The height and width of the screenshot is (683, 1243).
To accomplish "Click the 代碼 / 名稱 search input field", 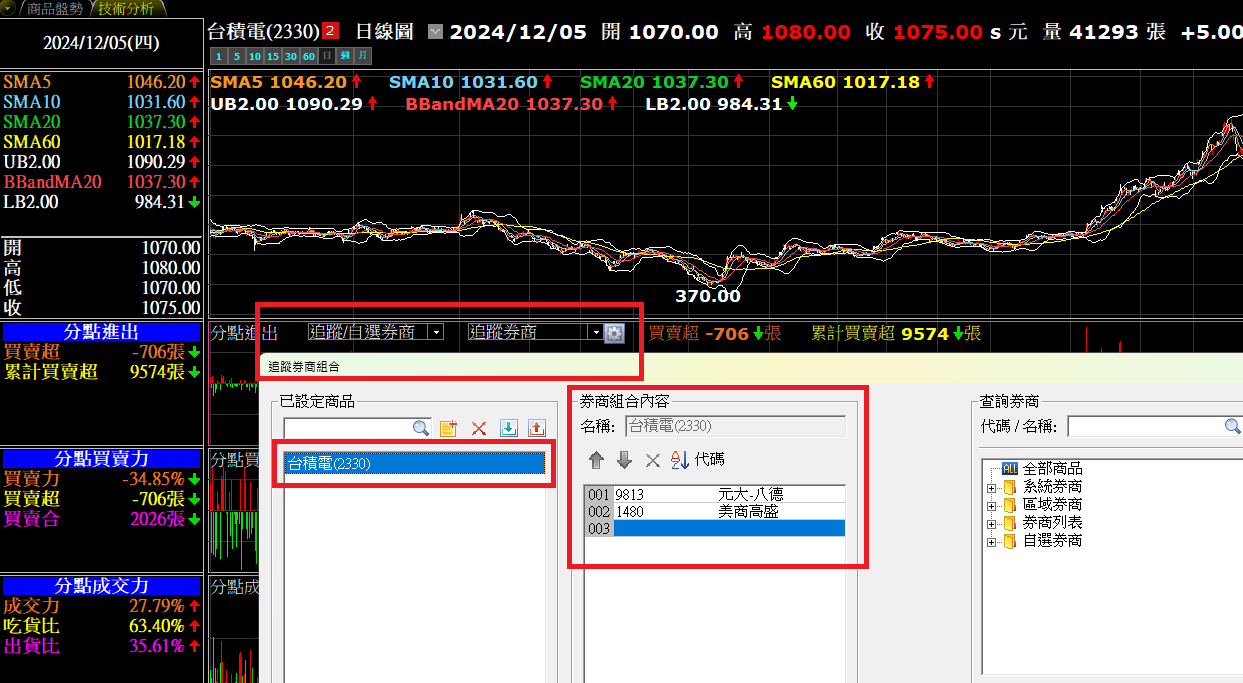I will 1146,427.
